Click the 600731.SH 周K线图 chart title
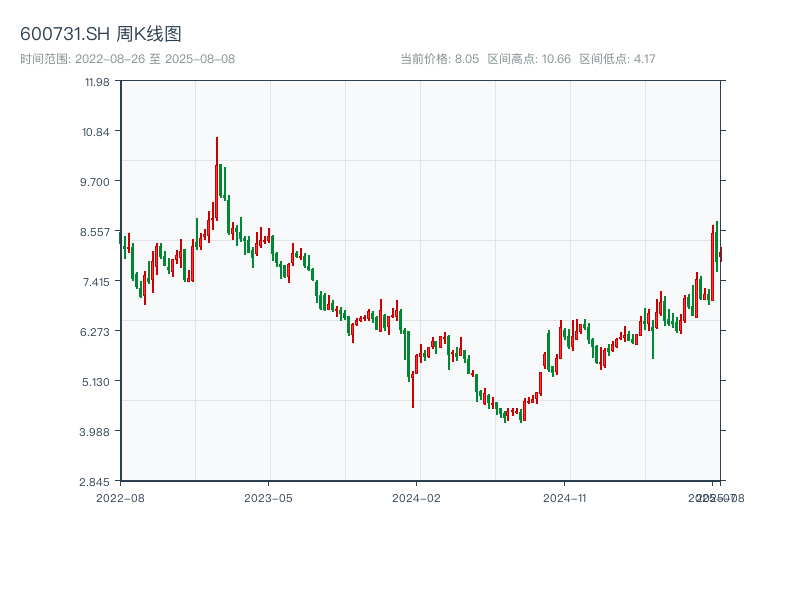Viewport: 800px width, 600px height. [101, 35]
